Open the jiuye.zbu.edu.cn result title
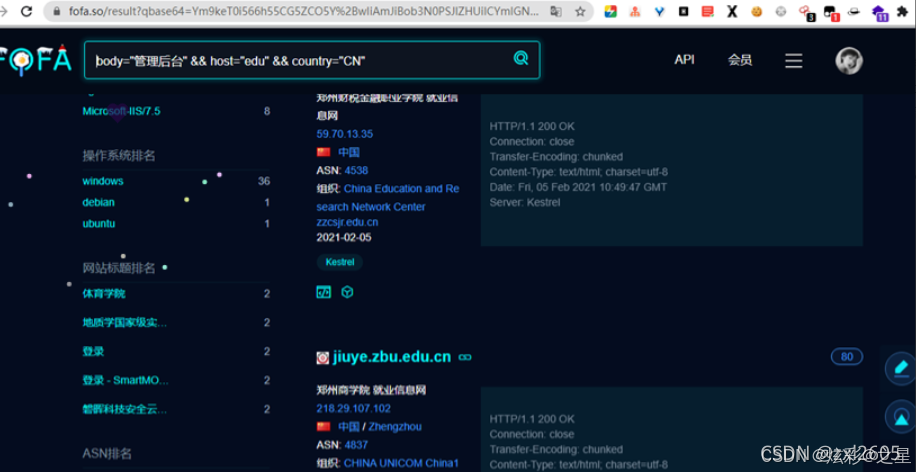916x472 pixels. click(392, 357)
